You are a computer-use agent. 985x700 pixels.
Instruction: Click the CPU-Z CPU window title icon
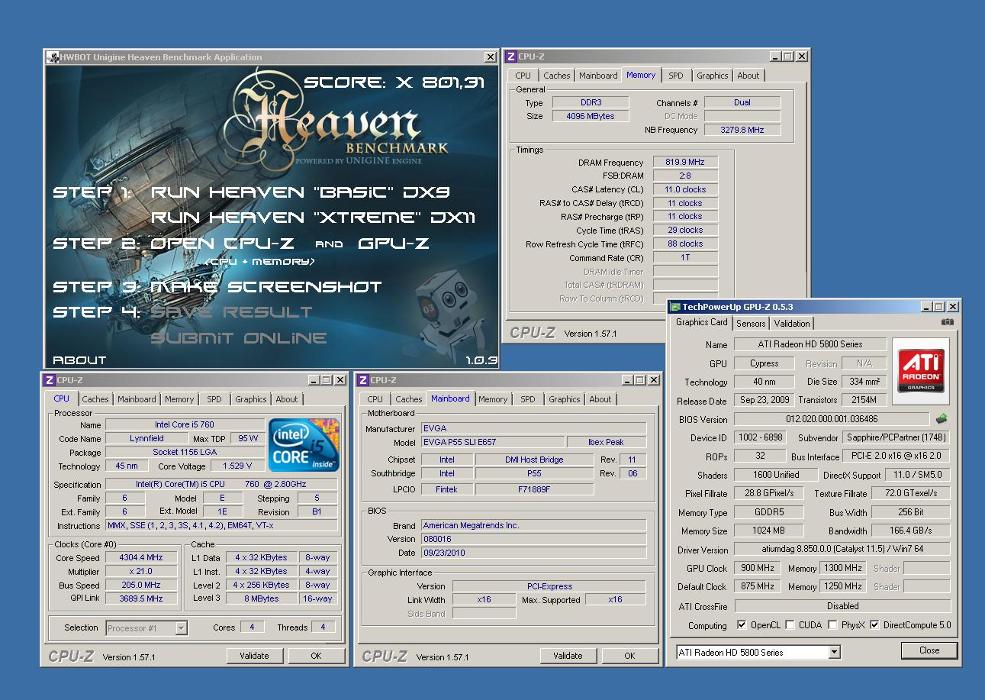pyautogui.click(x=50, y=380)
